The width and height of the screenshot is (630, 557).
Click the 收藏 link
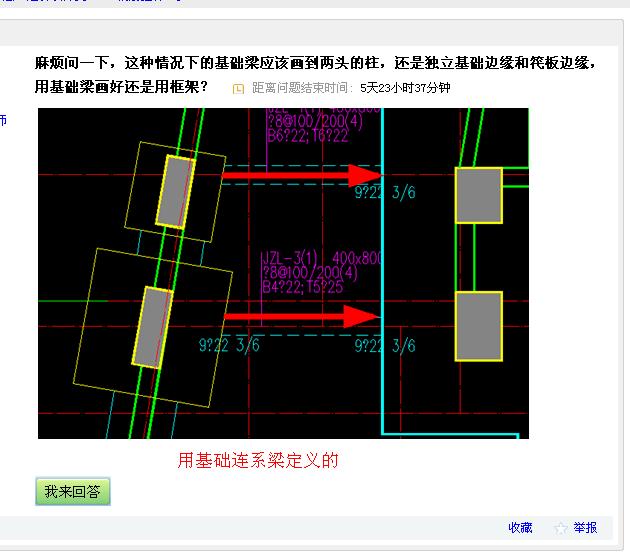coord(520,528)
